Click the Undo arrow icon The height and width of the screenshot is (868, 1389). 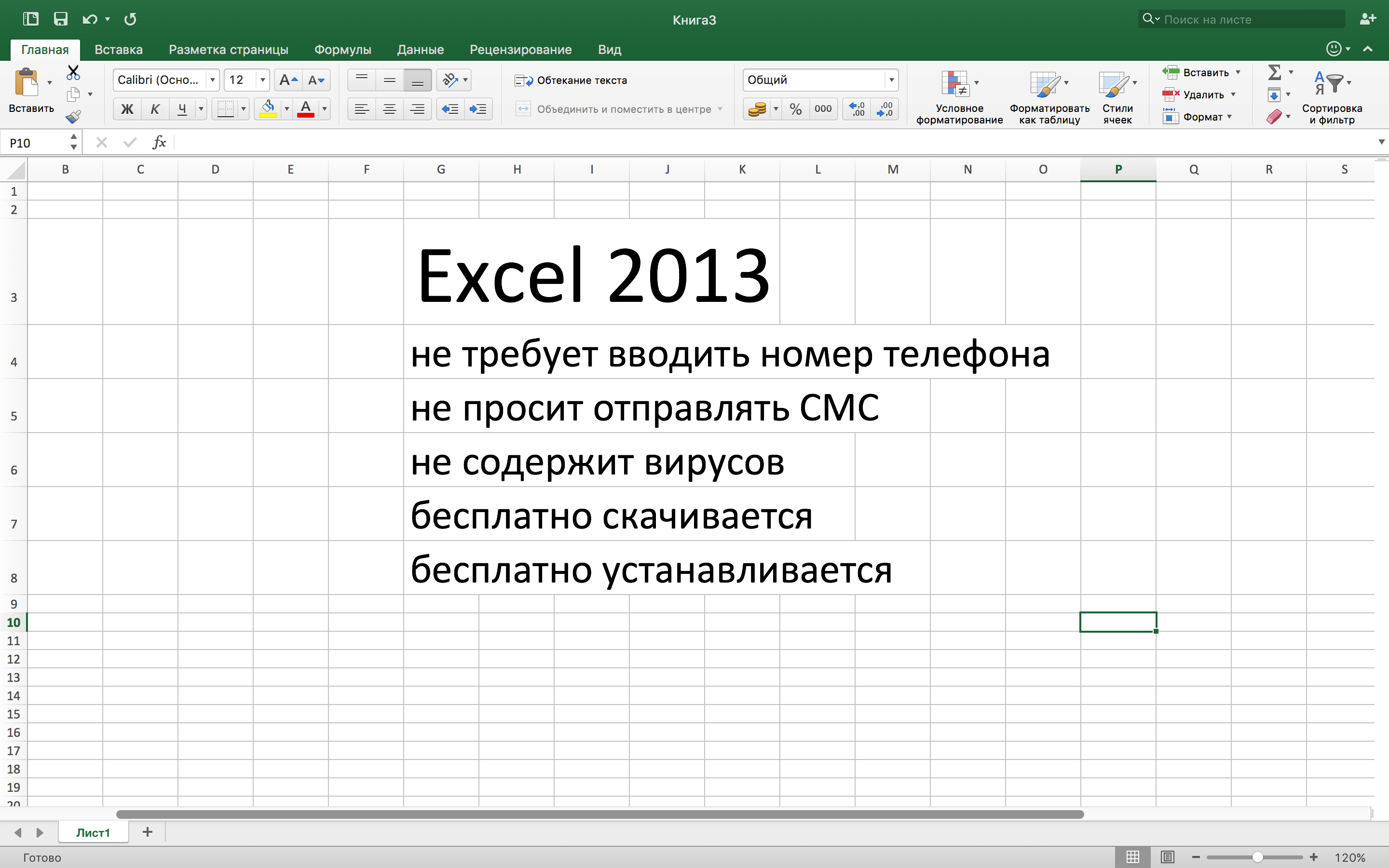click(x=90, y=19)
